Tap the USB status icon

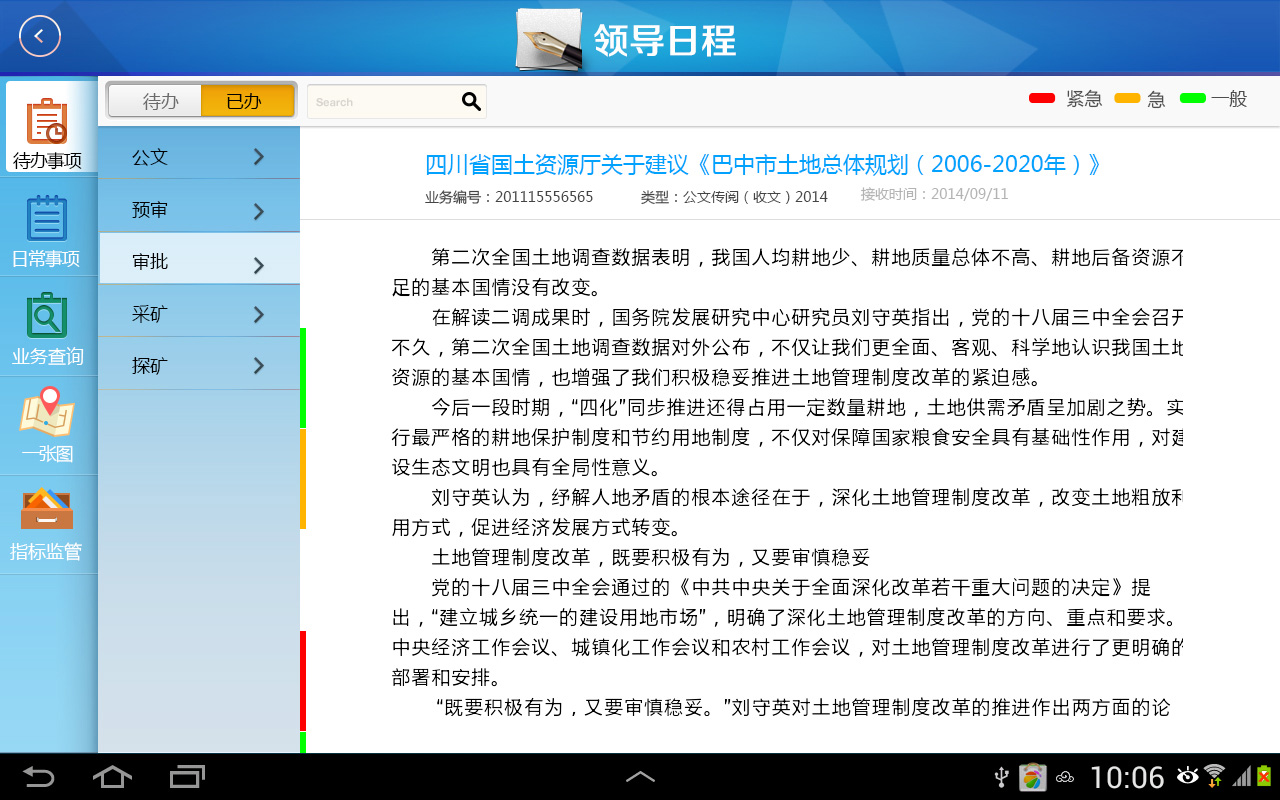[x=1001, y=776]
